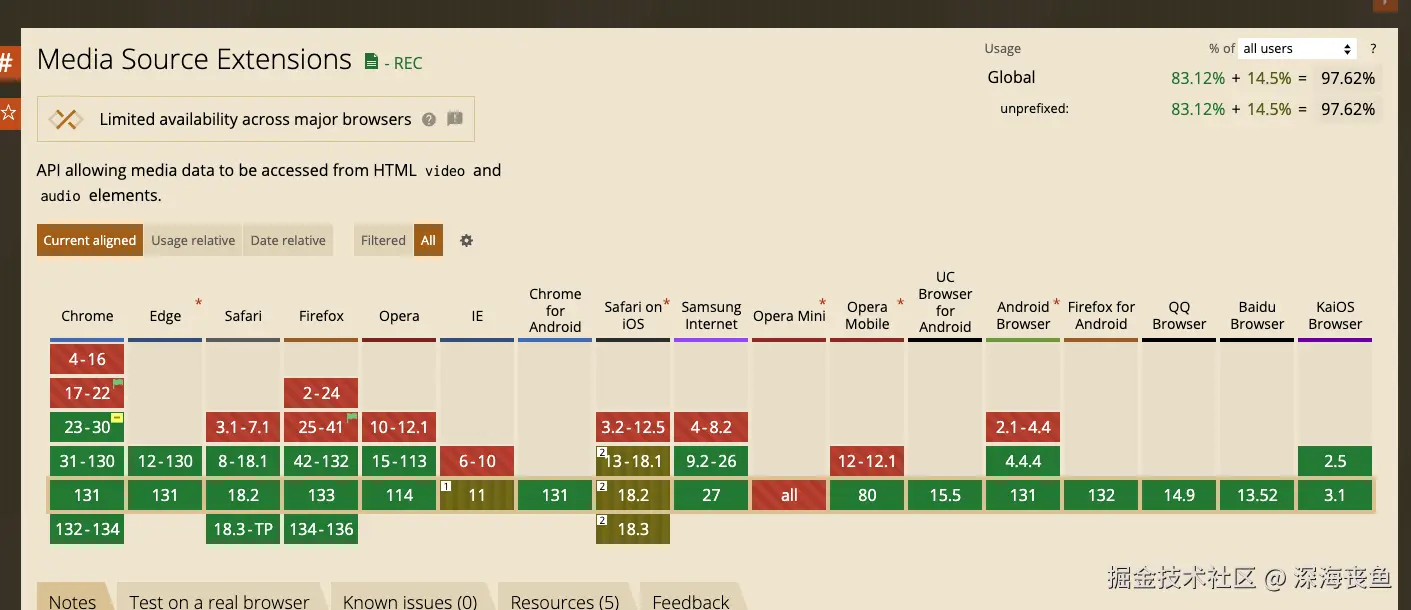
Task: Open the REC specification document icon
Action: 371,62
